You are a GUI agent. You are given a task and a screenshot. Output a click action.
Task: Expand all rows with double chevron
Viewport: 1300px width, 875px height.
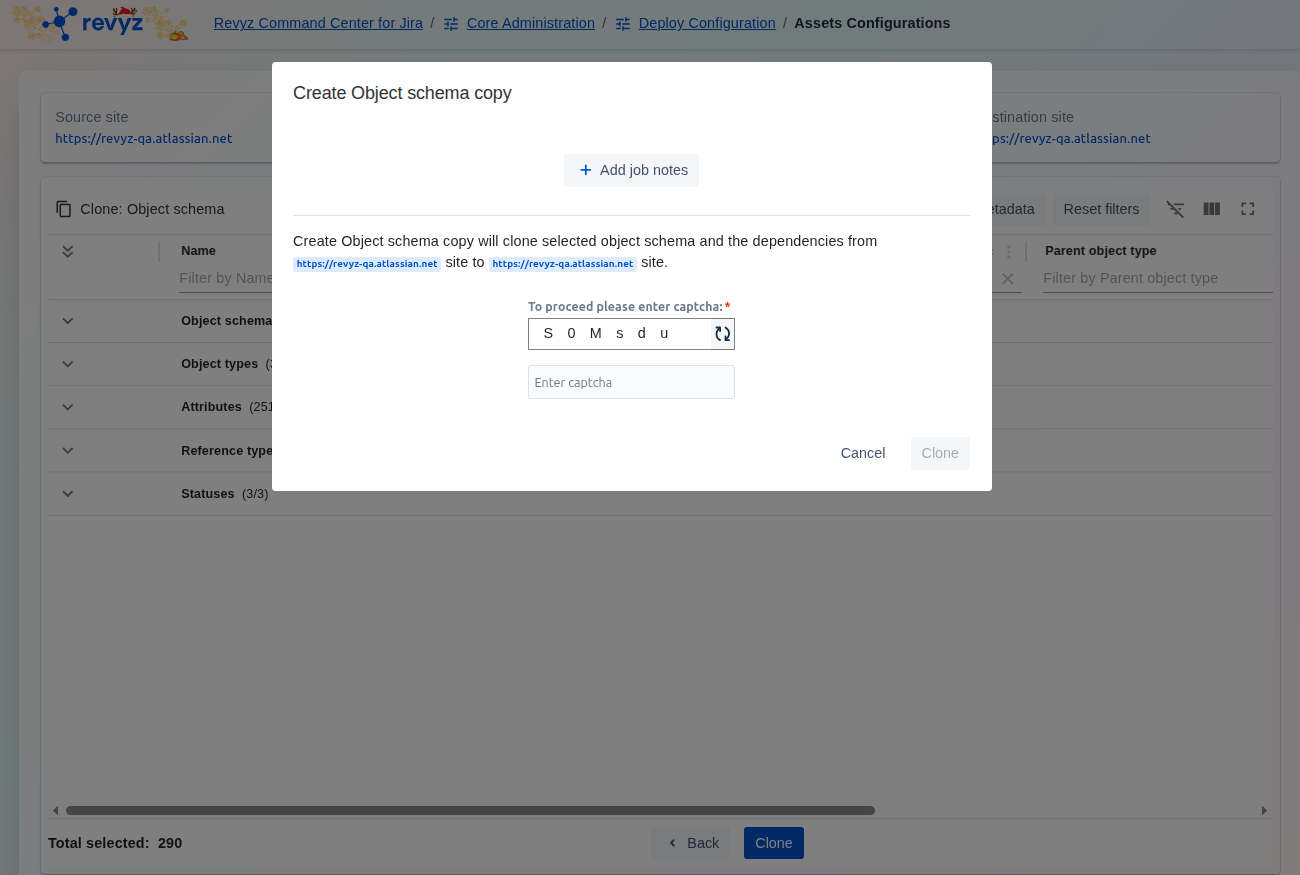68,251
